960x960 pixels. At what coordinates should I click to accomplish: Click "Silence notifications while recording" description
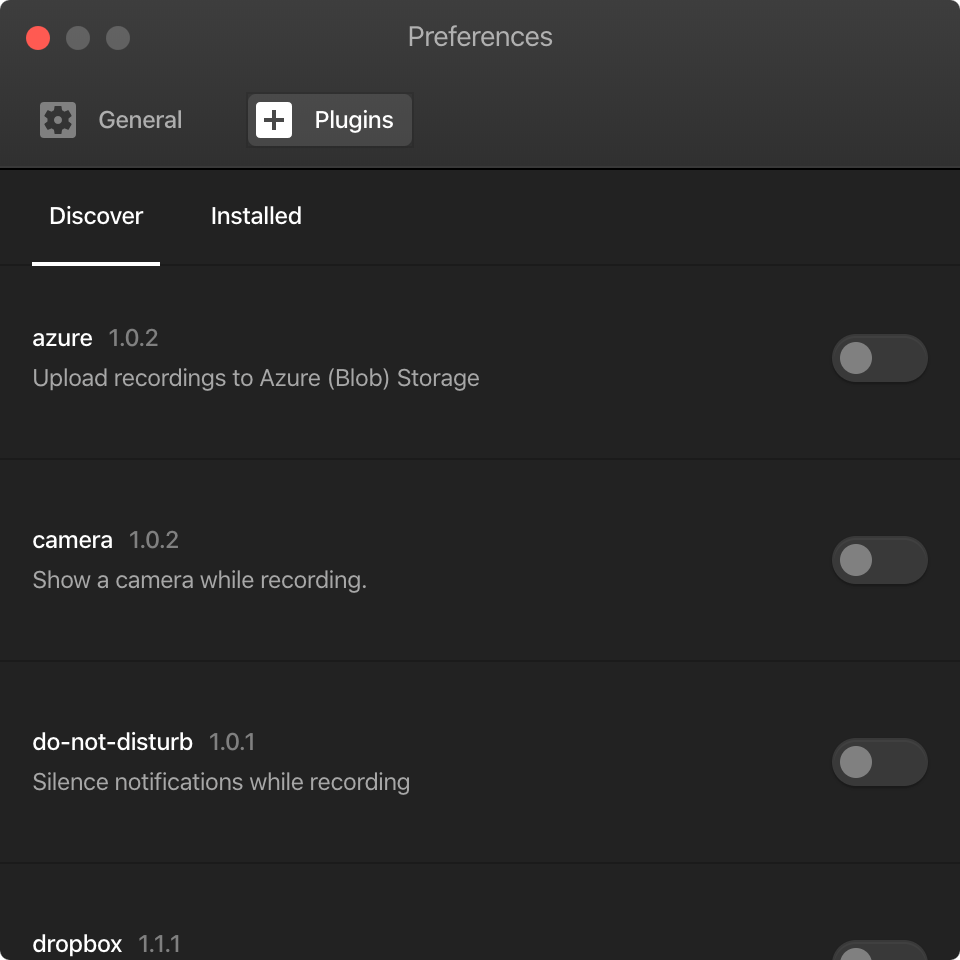click(221, 782)
